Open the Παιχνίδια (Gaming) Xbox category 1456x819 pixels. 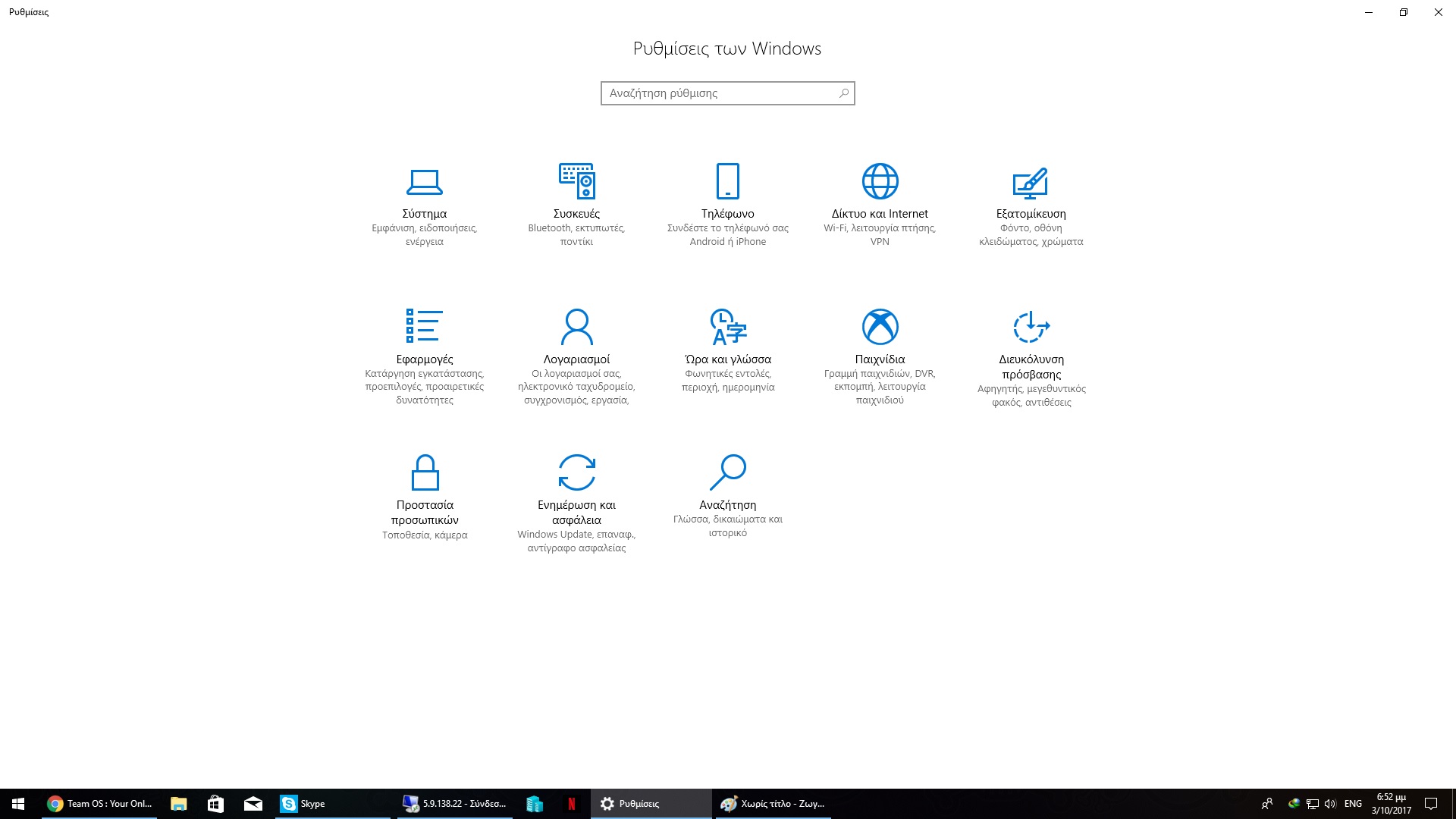click(880, 356)
